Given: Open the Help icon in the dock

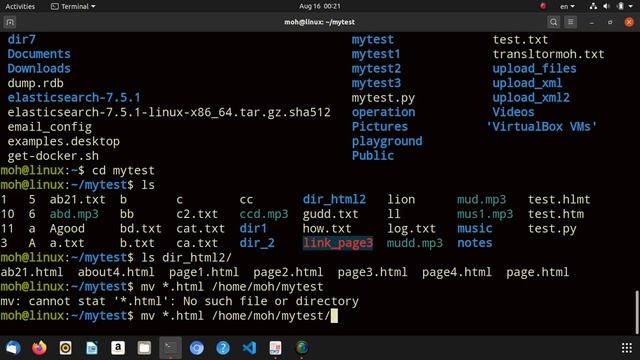Looking at the screenshot, I should tap(223, 348).
